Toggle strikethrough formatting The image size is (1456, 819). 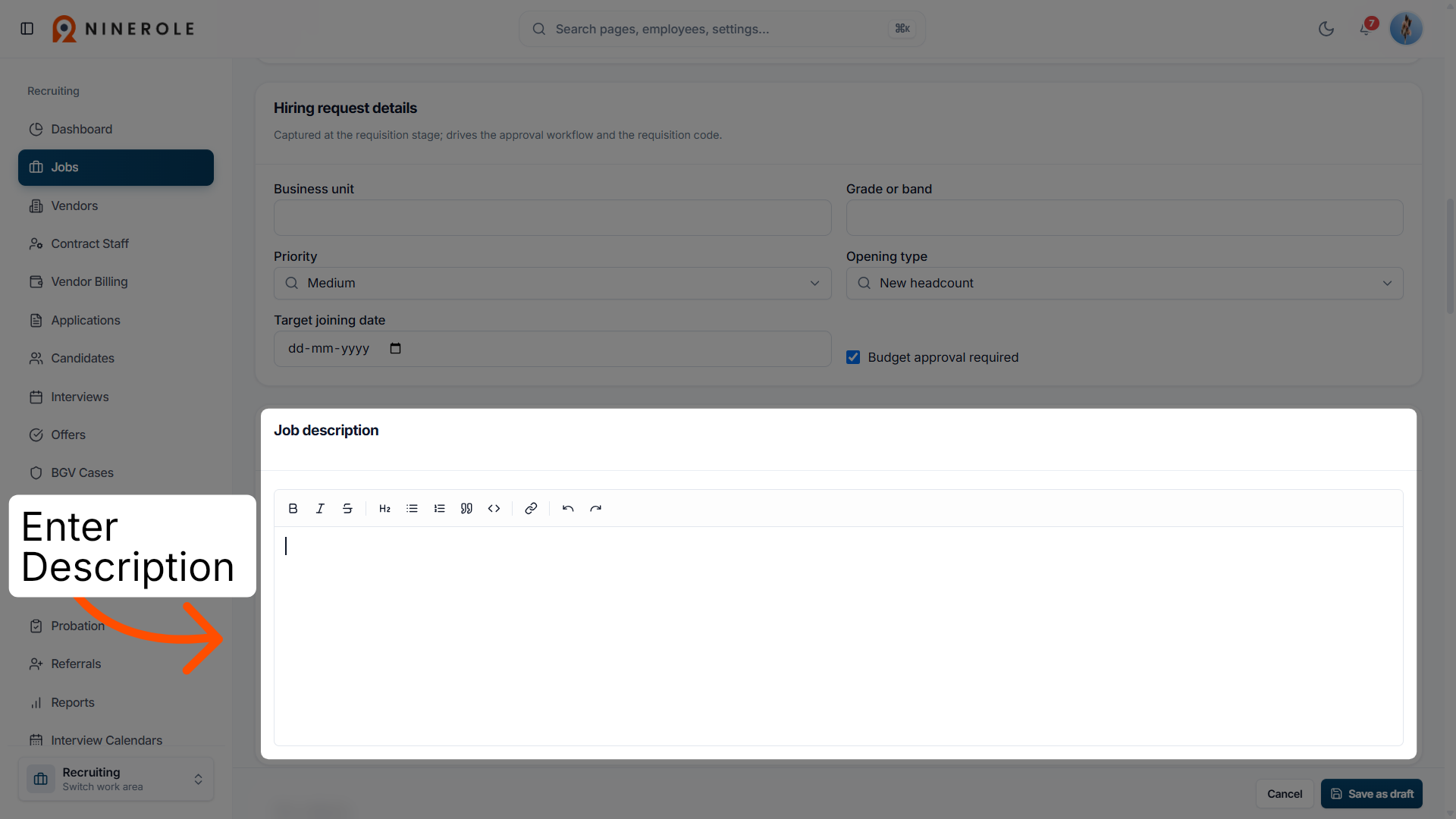click(x=347, y=509)
